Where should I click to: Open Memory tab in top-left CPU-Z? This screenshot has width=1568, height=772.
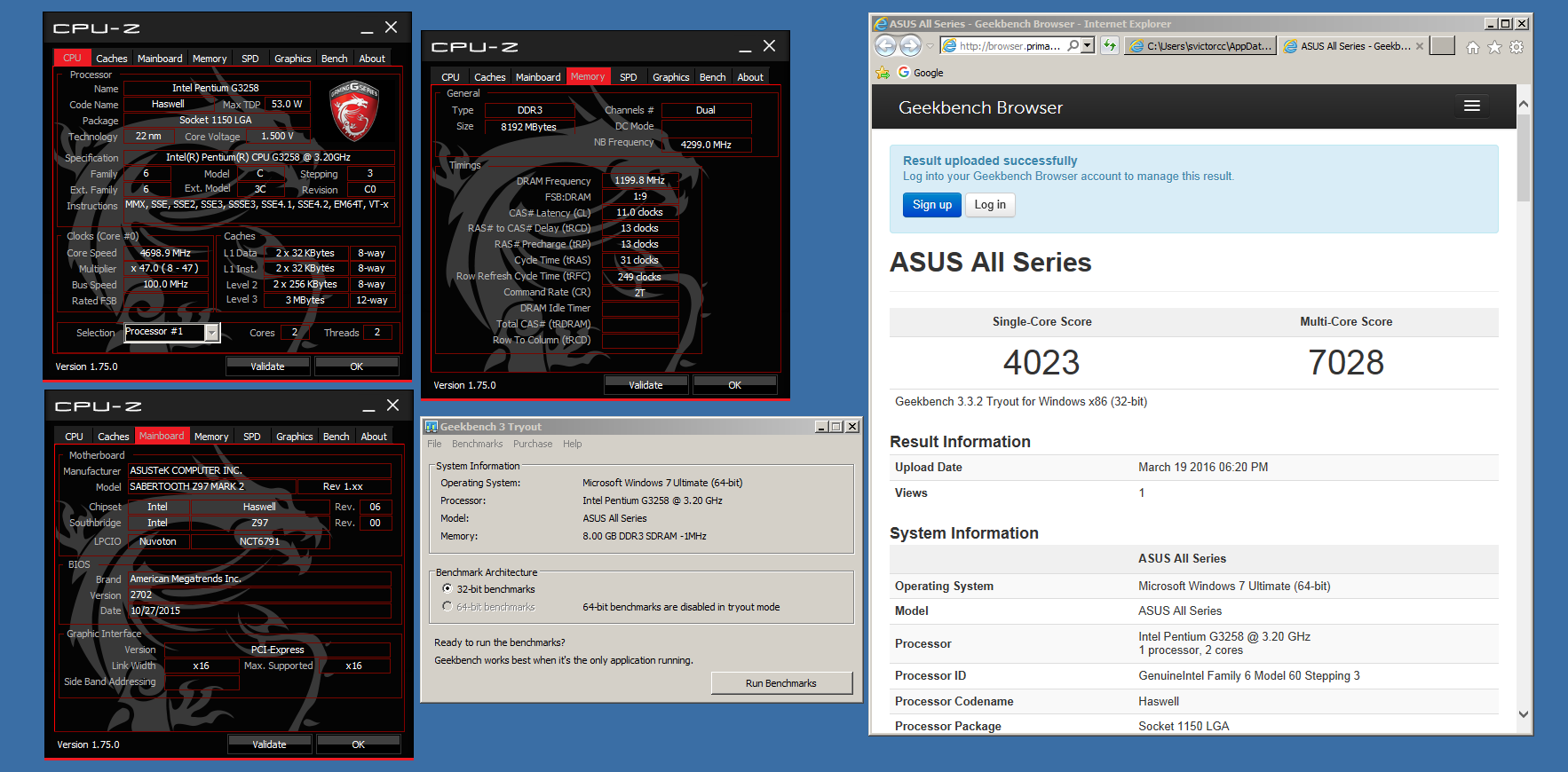[x=210, y=59]
